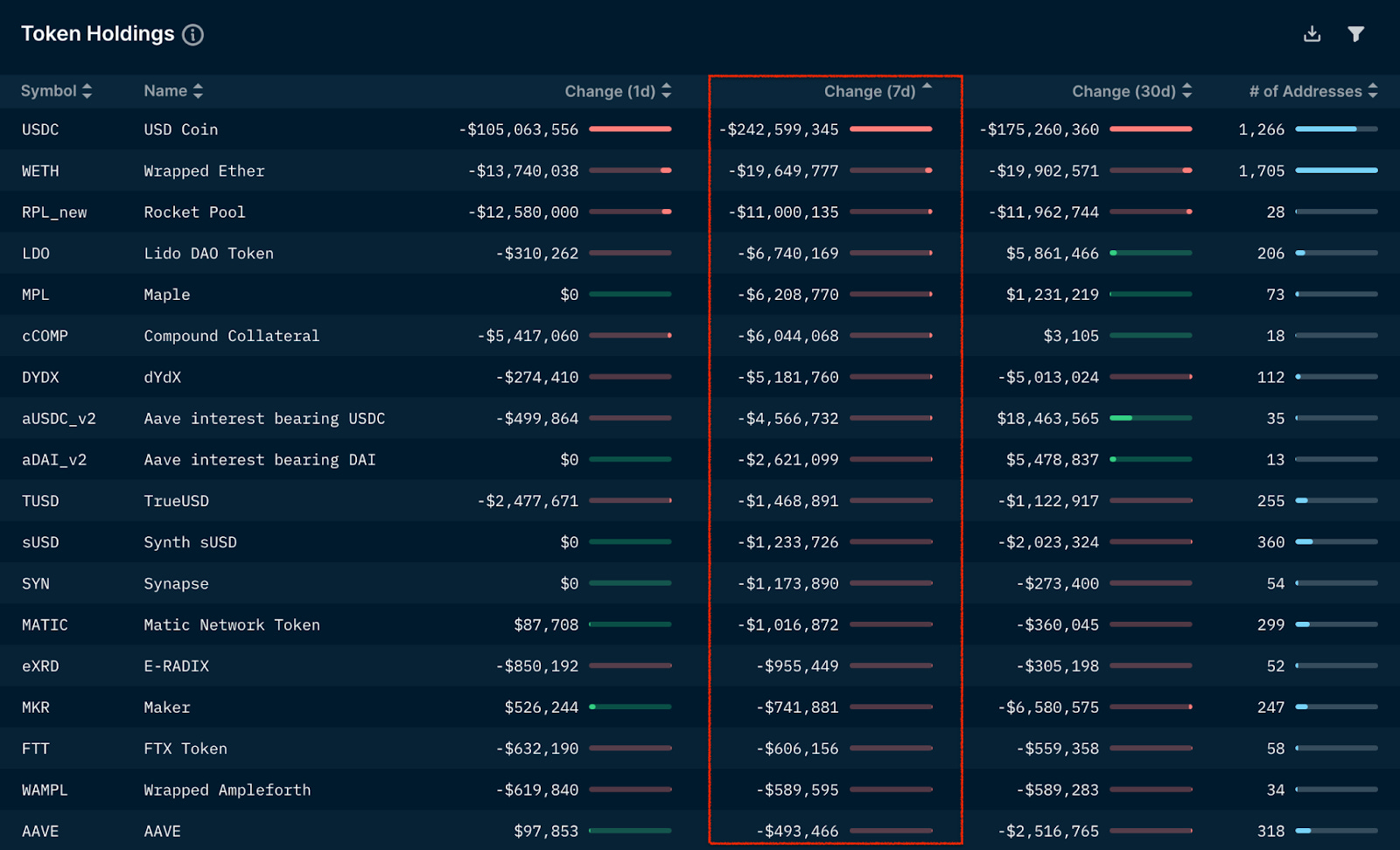Click Aave interest bearing DAI name

pyautogui.click(x=260, y=460)
